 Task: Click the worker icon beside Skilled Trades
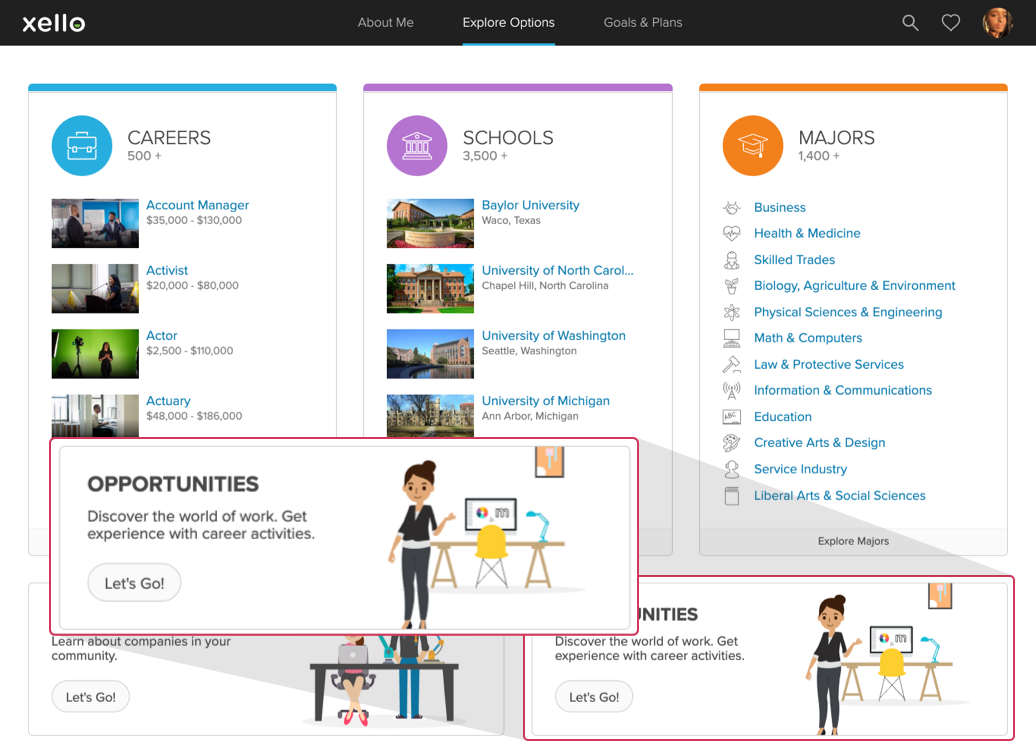point(731,260)
